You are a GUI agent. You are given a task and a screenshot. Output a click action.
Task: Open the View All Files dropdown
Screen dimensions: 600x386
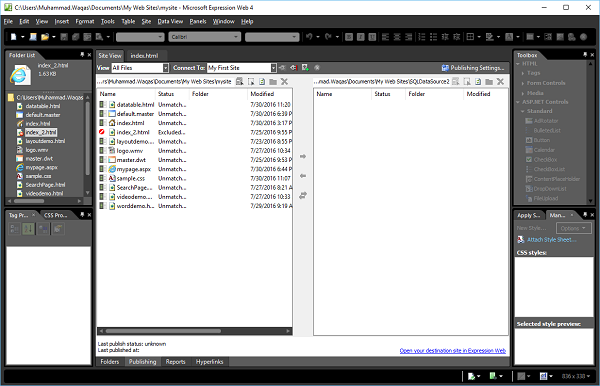(166, 68)
